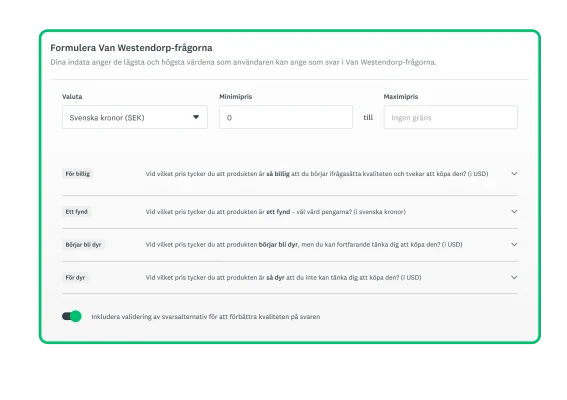Click the 'så dyr' question text
The height and width of the screenshot is (400, 567).
pos(284,277)
